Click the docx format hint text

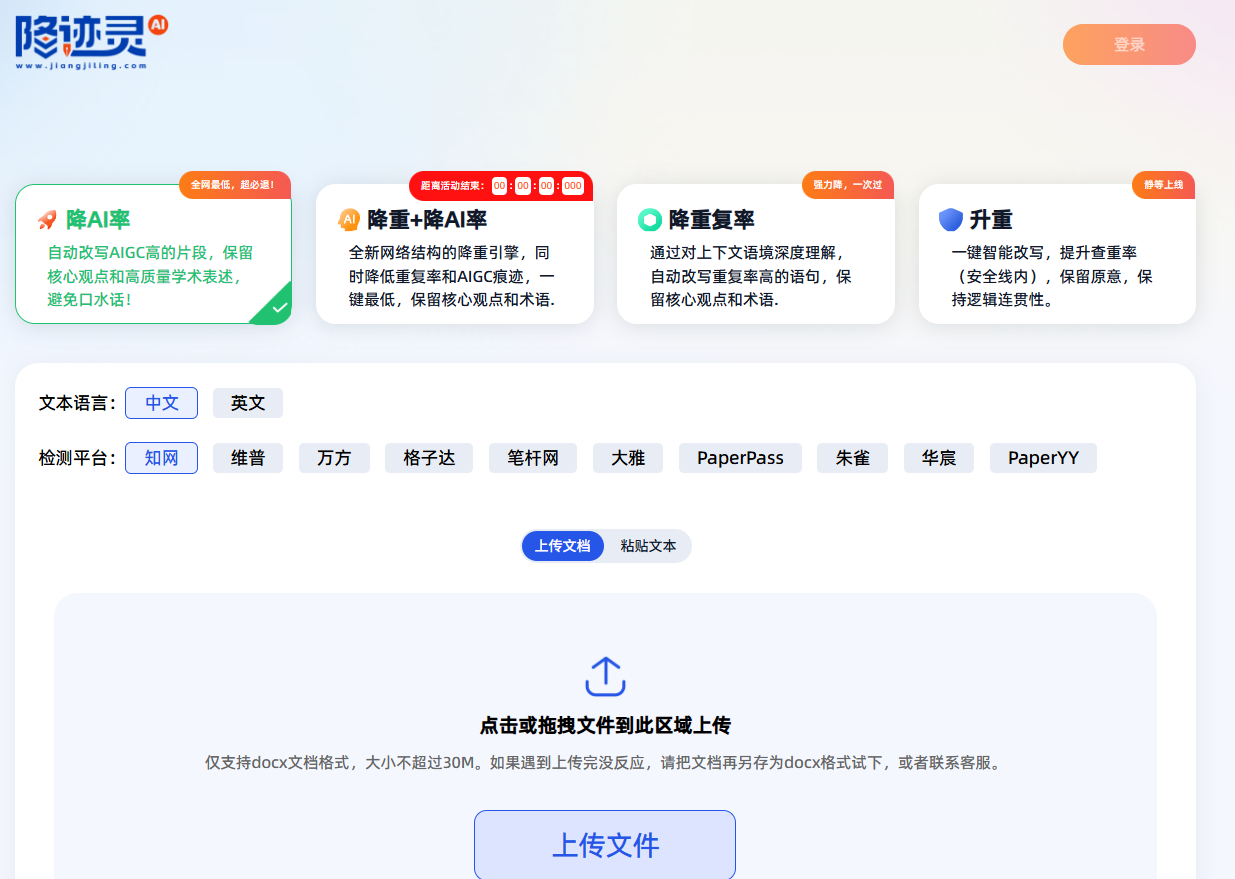tap(605, 763)
